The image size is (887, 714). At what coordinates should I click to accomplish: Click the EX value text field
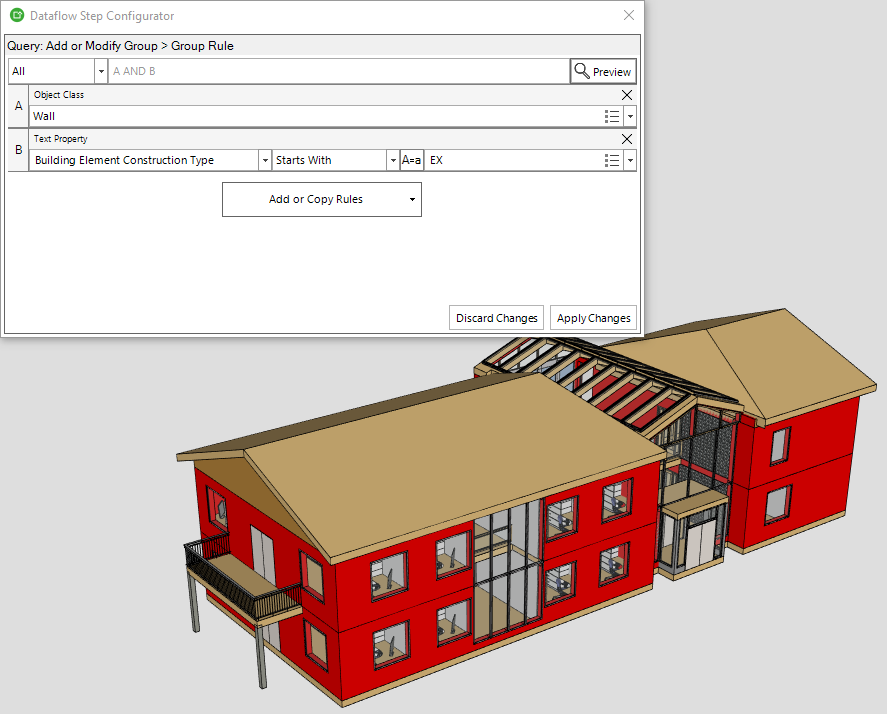coord(514,160)
